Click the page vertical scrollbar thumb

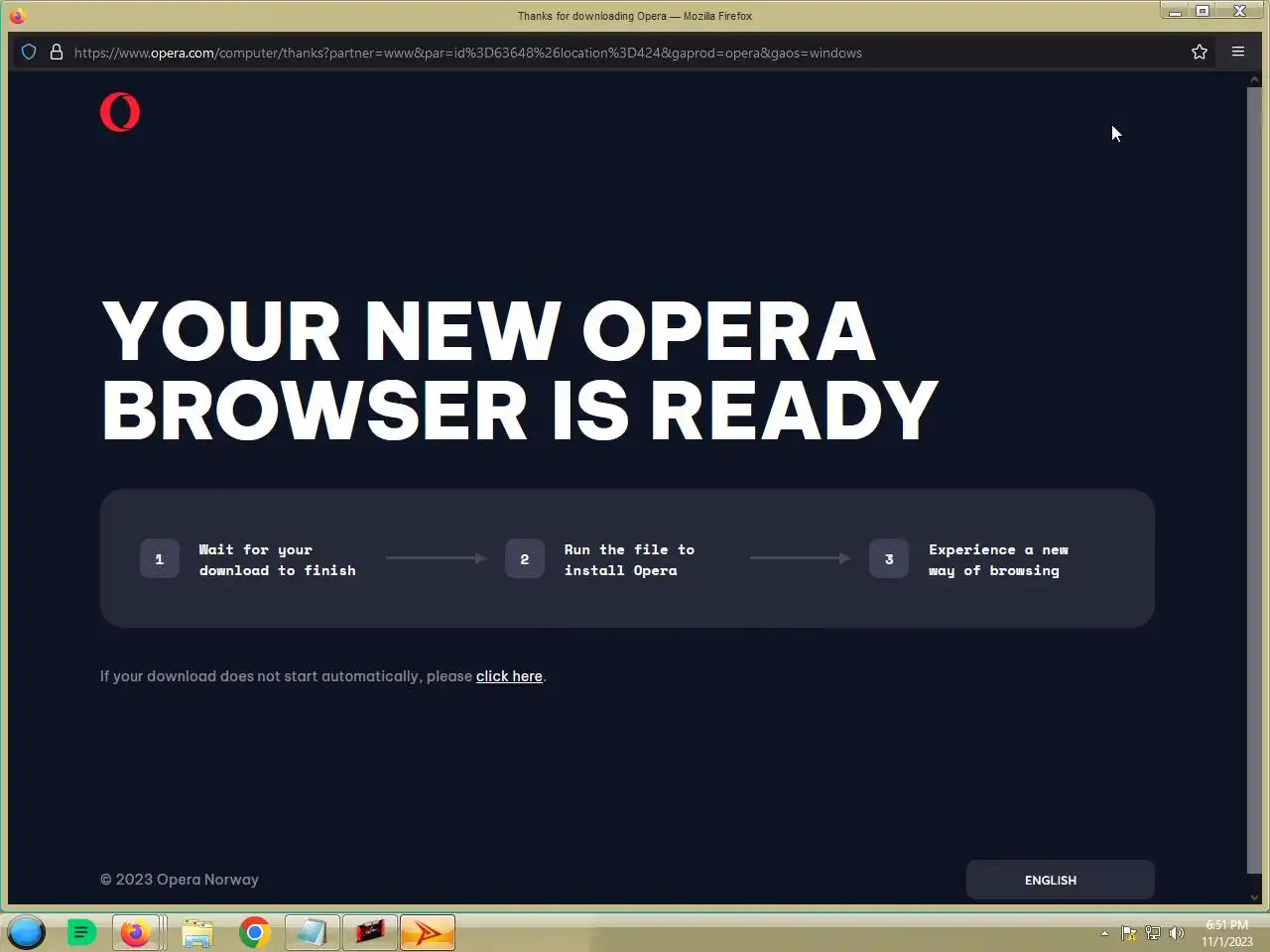[x=1253, y=481]
